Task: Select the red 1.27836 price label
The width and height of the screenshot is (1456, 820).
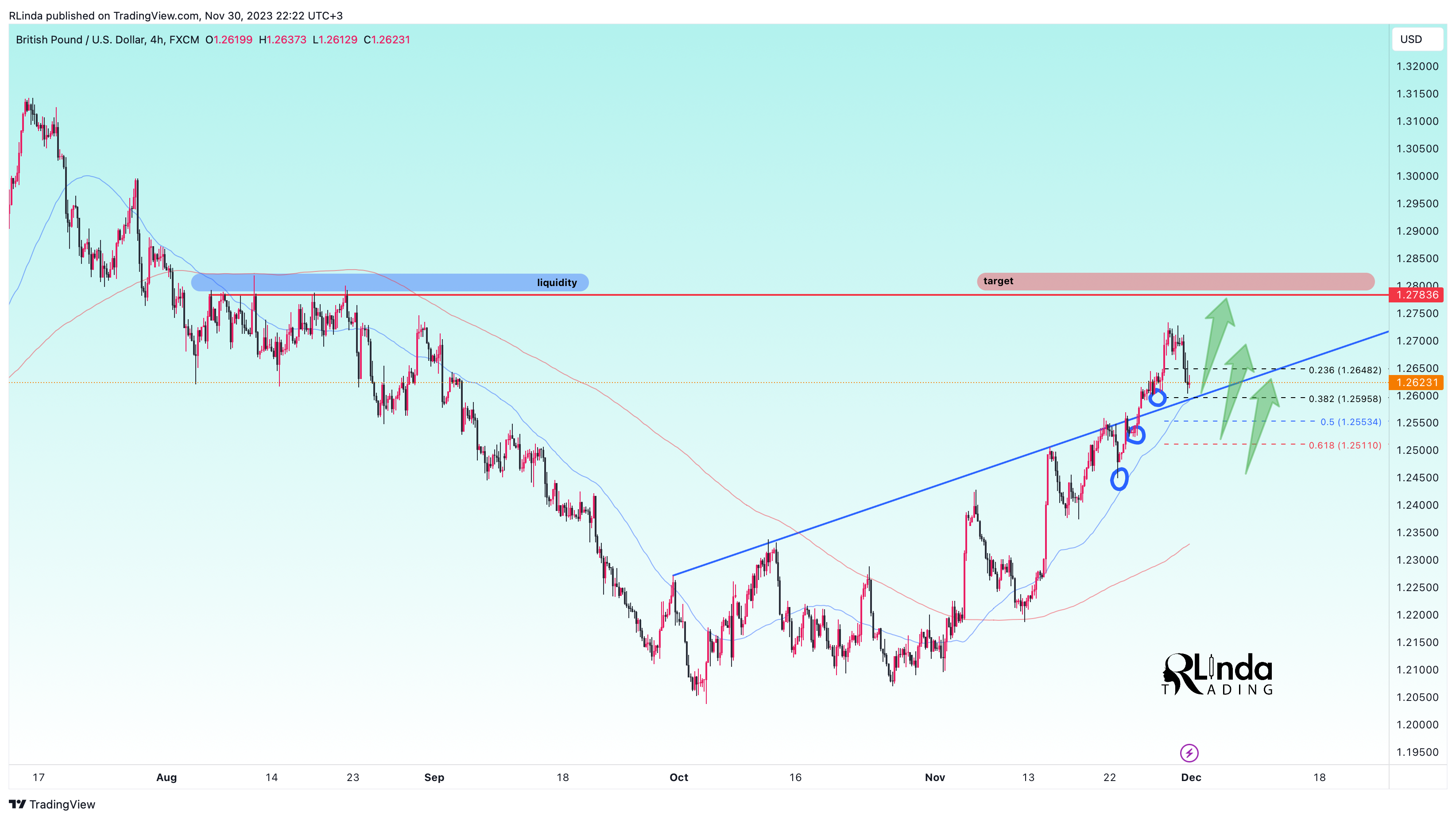Action: coord(1417,295)
